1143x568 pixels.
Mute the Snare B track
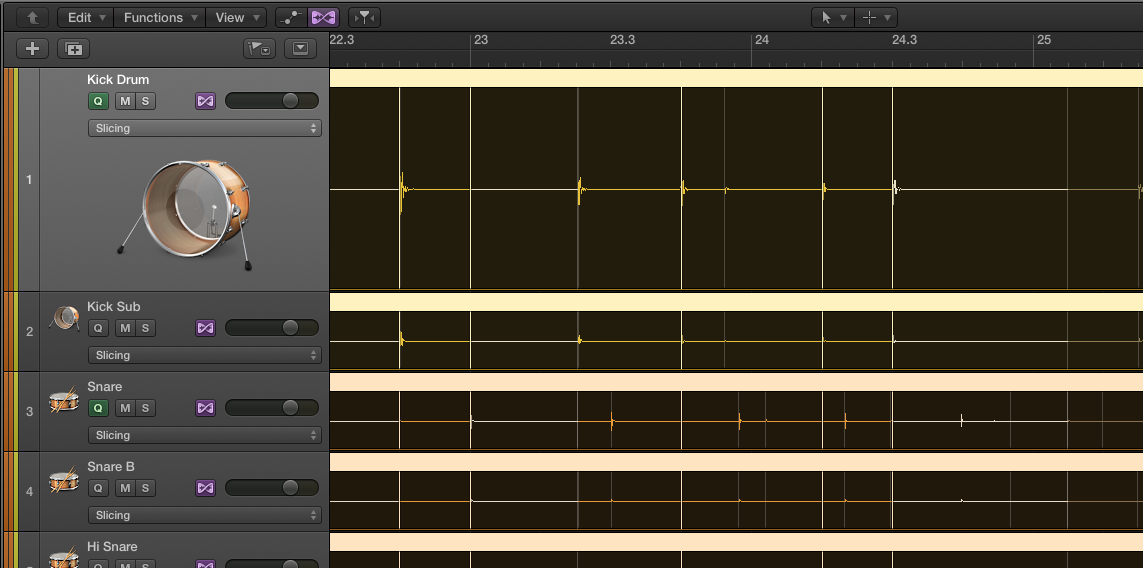(125, 488)
